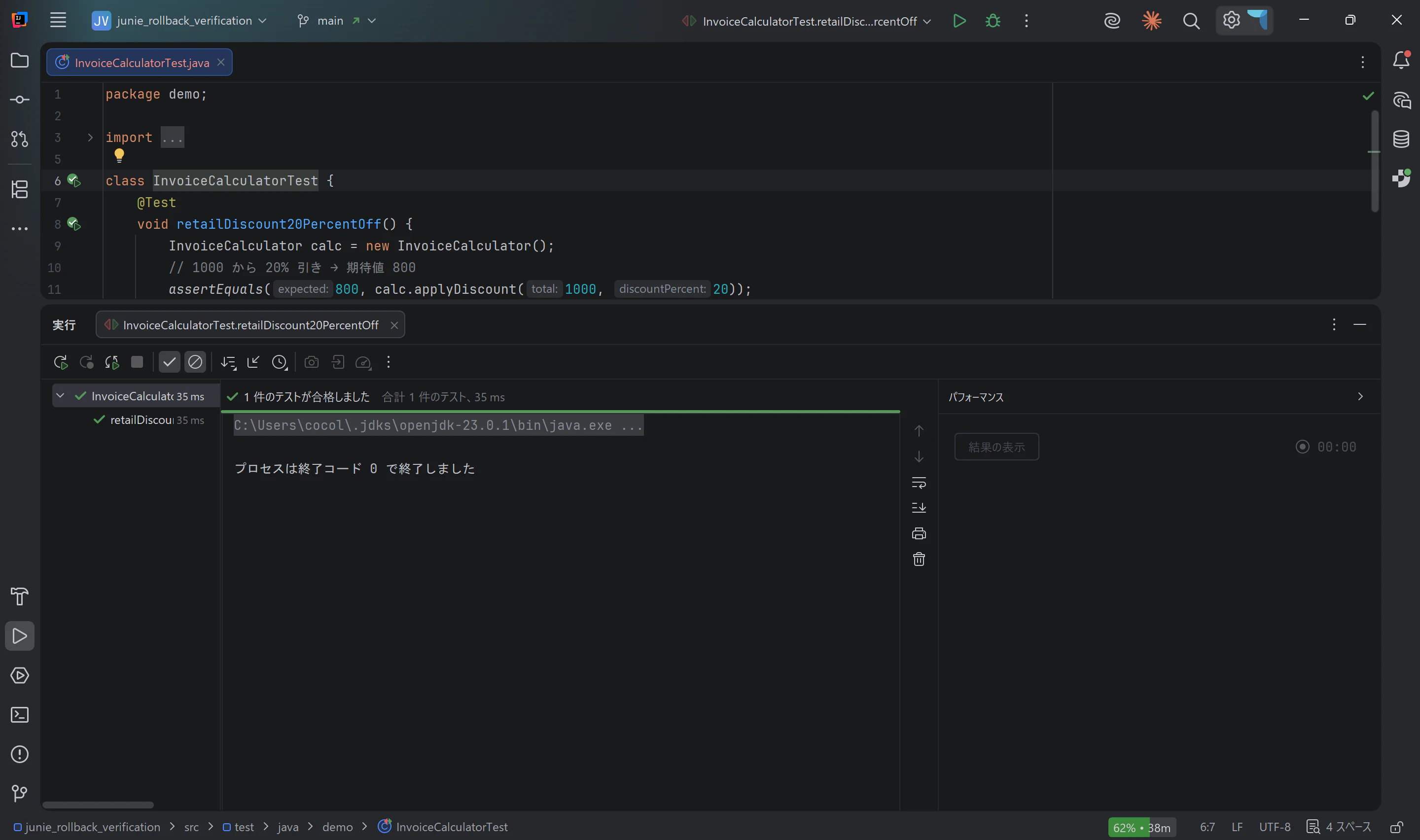This screenshot has width=1420, height=840.
Task: Jump to previous console item with up arrow
Action: pos(919,431)
